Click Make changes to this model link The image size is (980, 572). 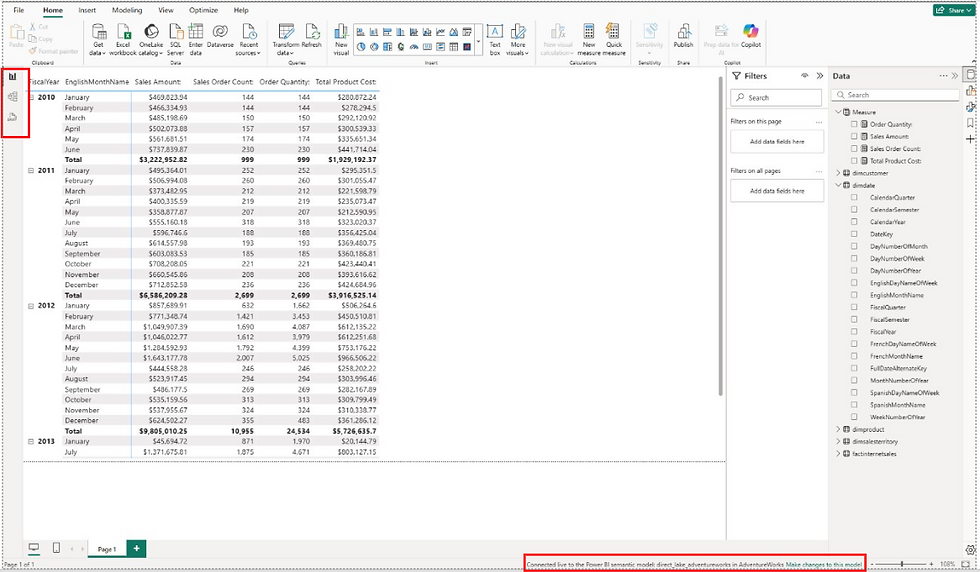click(824, 564)
